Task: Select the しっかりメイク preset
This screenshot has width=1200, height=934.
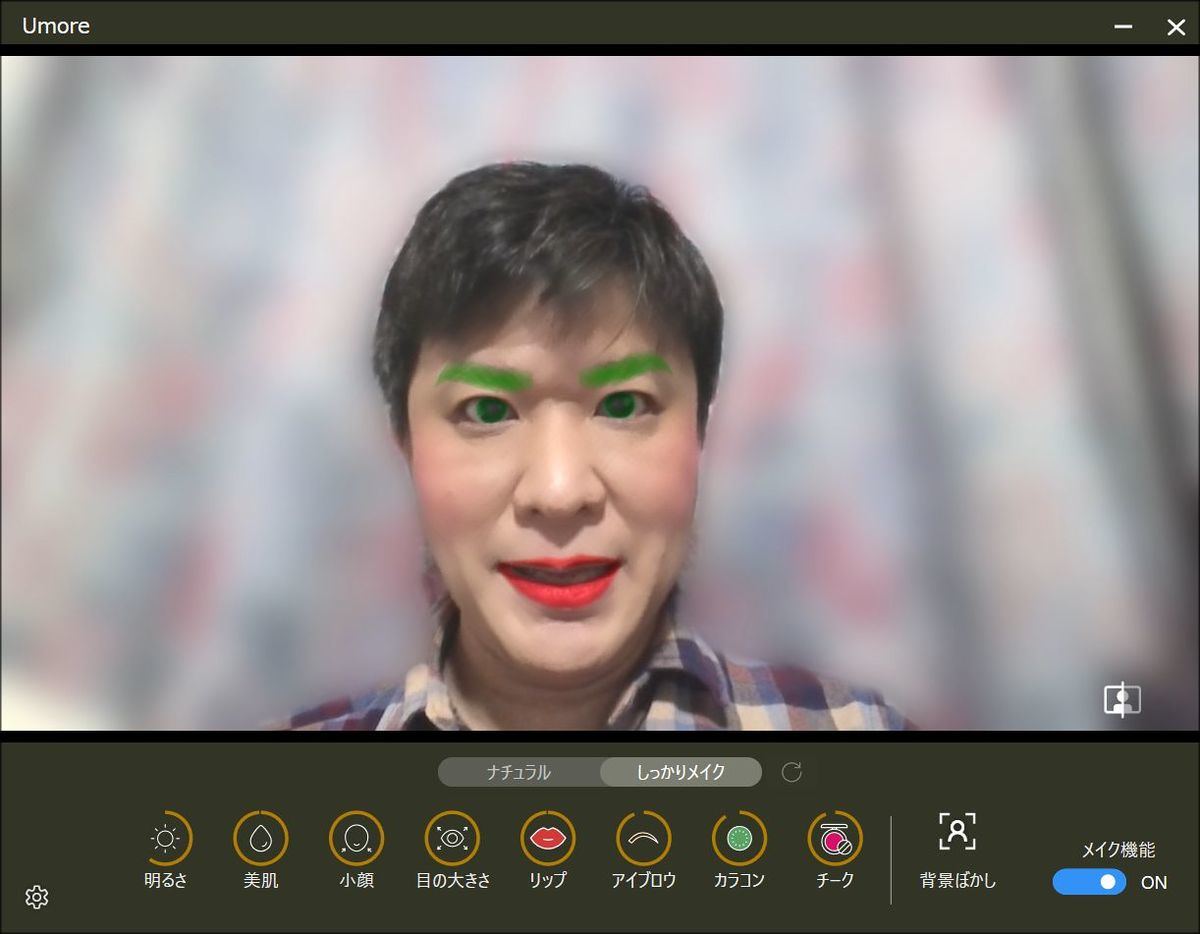Action: point(681,772)
